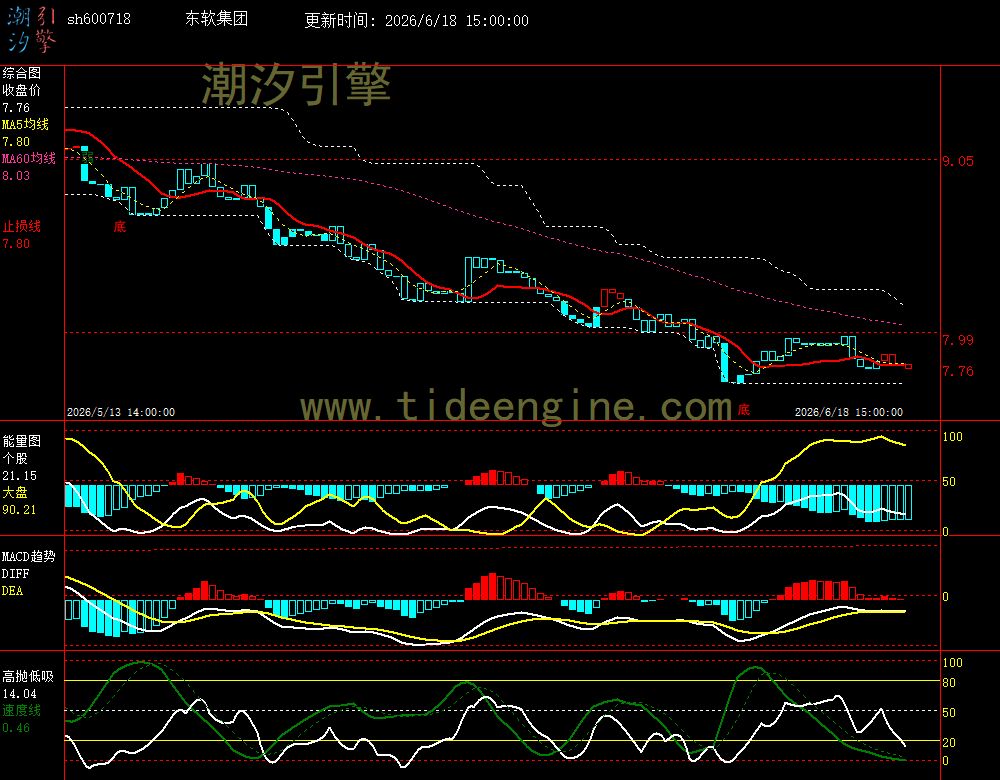Click the 7.99 price axis label
Viewport: 1000px width, 780px height.
click(x=958, y=340)
